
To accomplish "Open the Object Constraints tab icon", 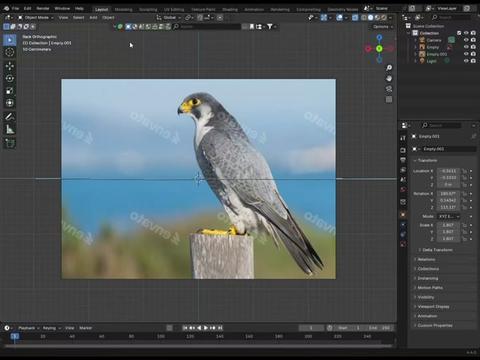I will coord(403,234).
